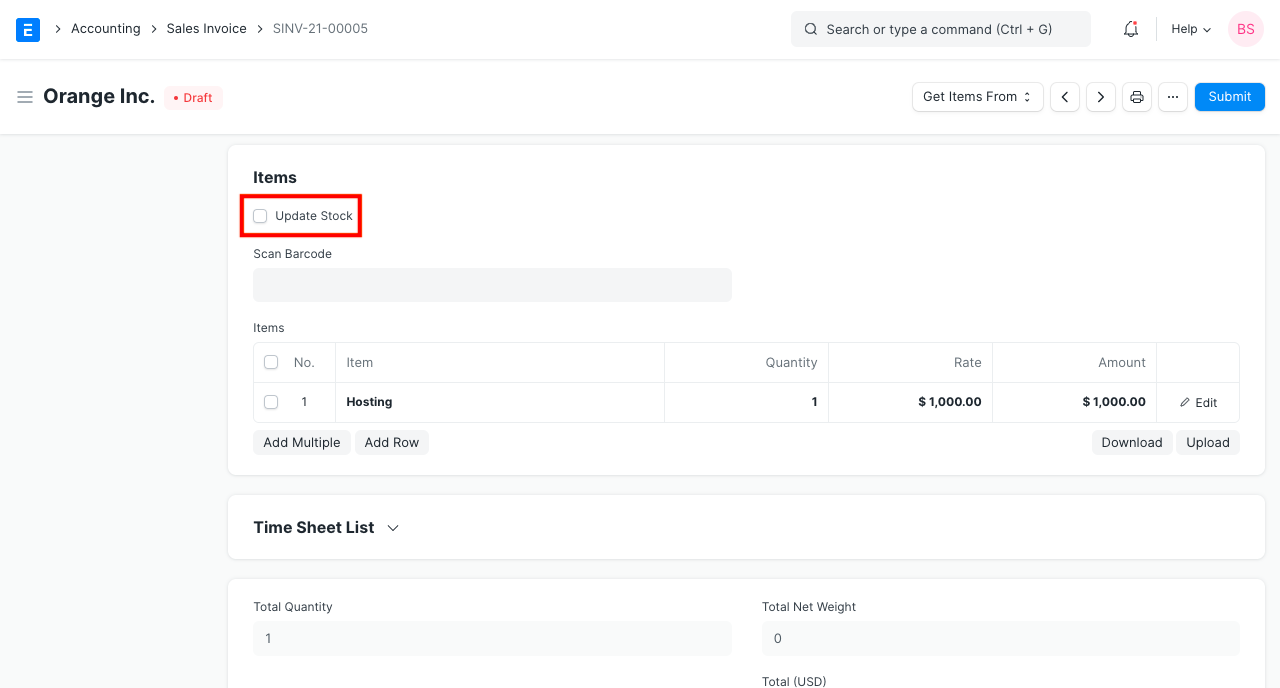The image size is (1280, 688).
Task: Click inside the Scan Barcode field
Action: (x=492, y=285)
